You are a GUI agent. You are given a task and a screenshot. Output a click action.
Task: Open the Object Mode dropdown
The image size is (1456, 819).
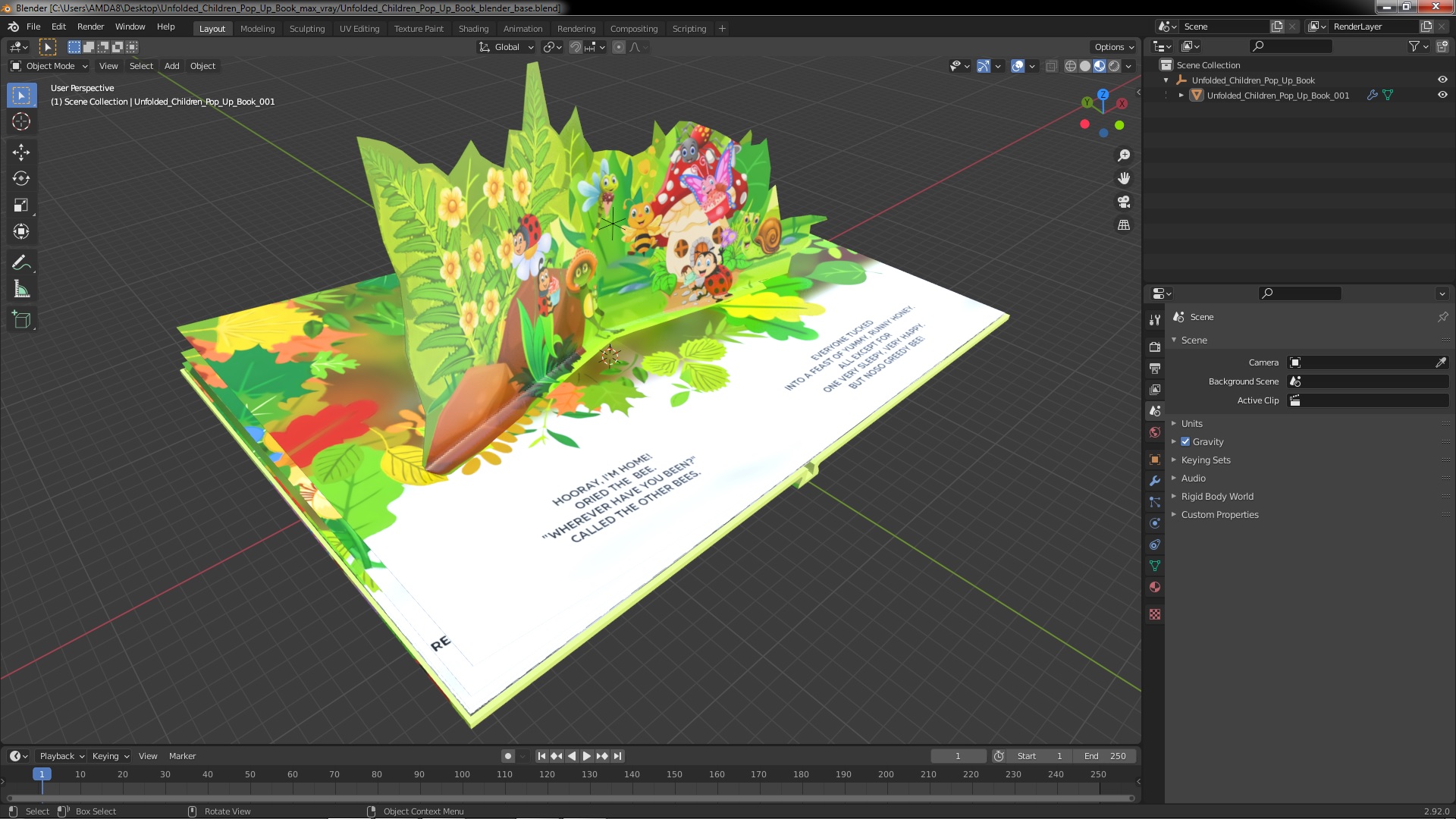49,66
